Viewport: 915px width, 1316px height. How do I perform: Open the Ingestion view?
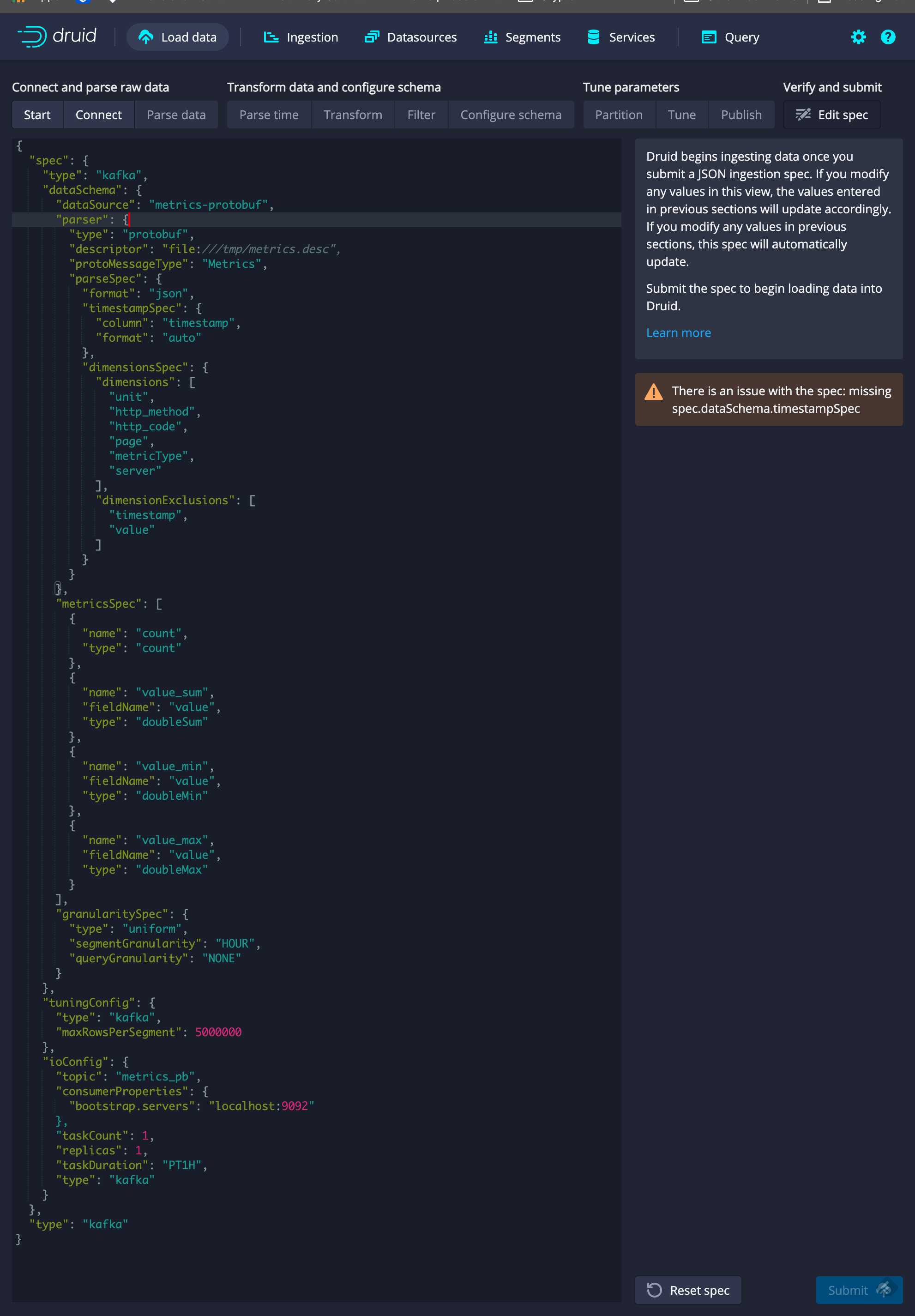[x=301, y=37]
